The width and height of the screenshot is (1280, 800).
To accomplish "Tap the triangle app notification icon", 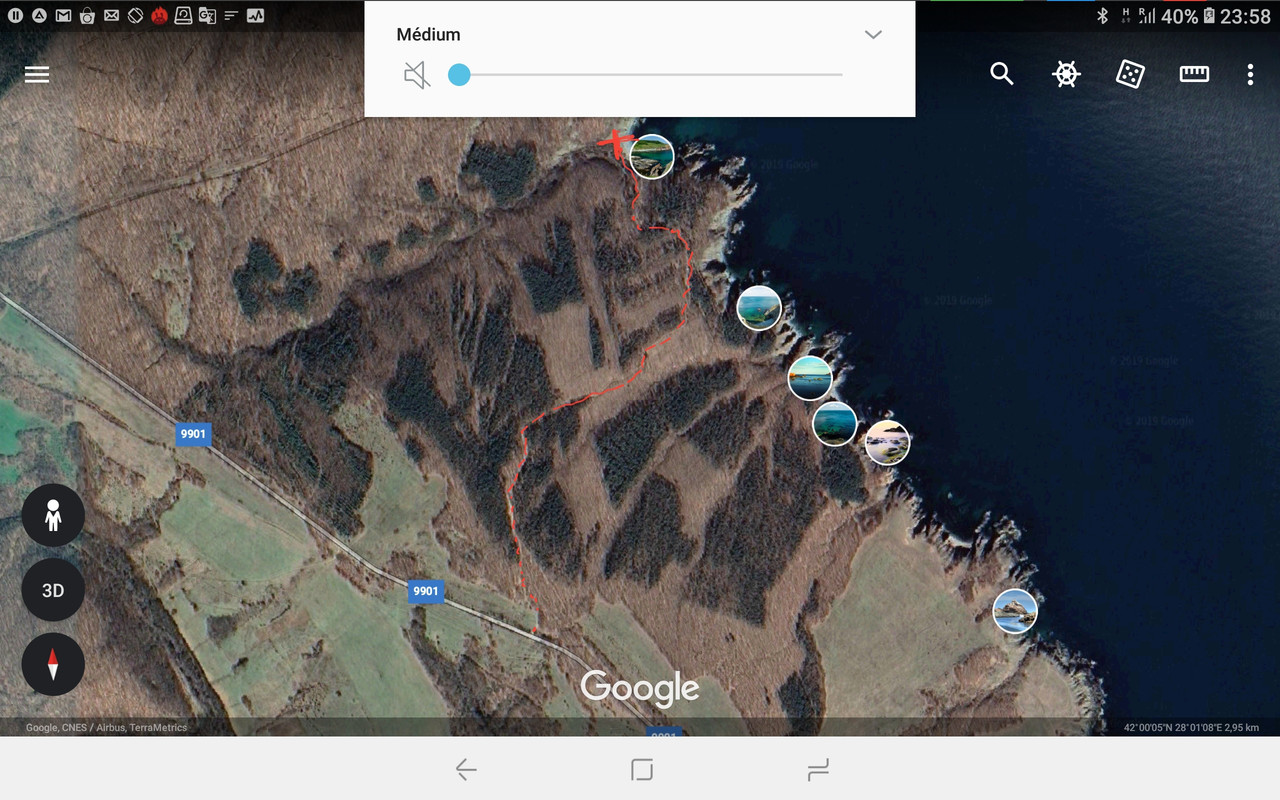I will (39, 16).
